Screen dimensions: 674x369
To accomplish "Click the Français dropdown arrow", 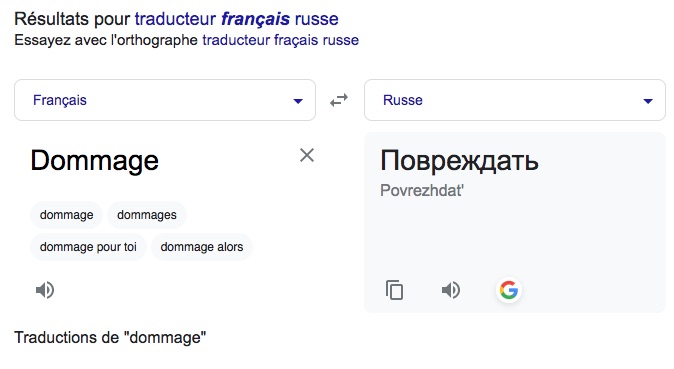I will [298, 101].
